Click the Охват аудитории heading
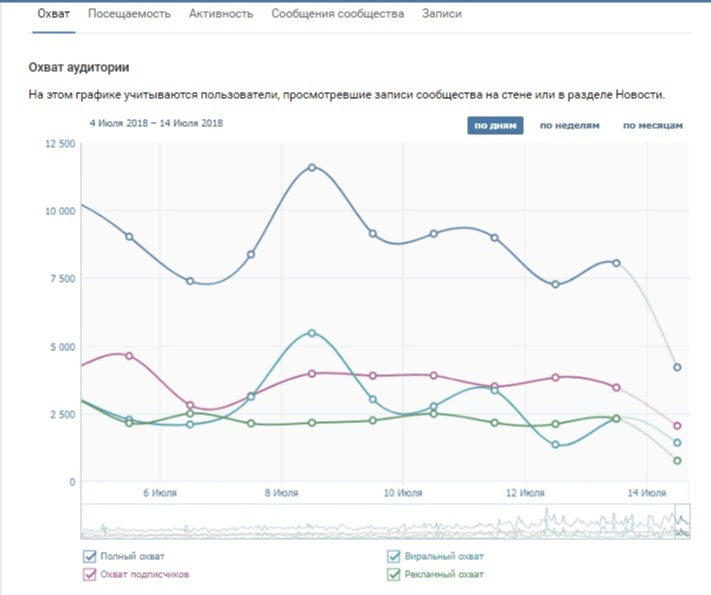711x595 pixels. point(79,68)
